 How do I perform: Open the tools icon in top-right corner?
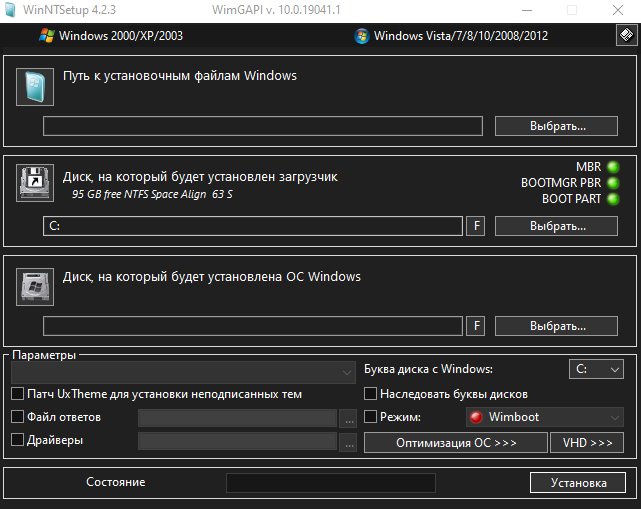[626, 35]
